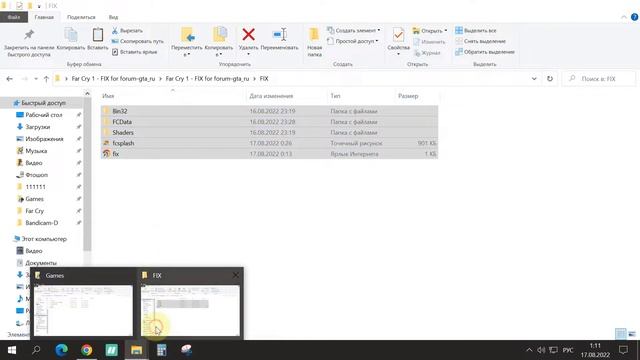This screenshot has width=640, height=360.
Task: Sort by the Размер column header
Action: [408, 96]
